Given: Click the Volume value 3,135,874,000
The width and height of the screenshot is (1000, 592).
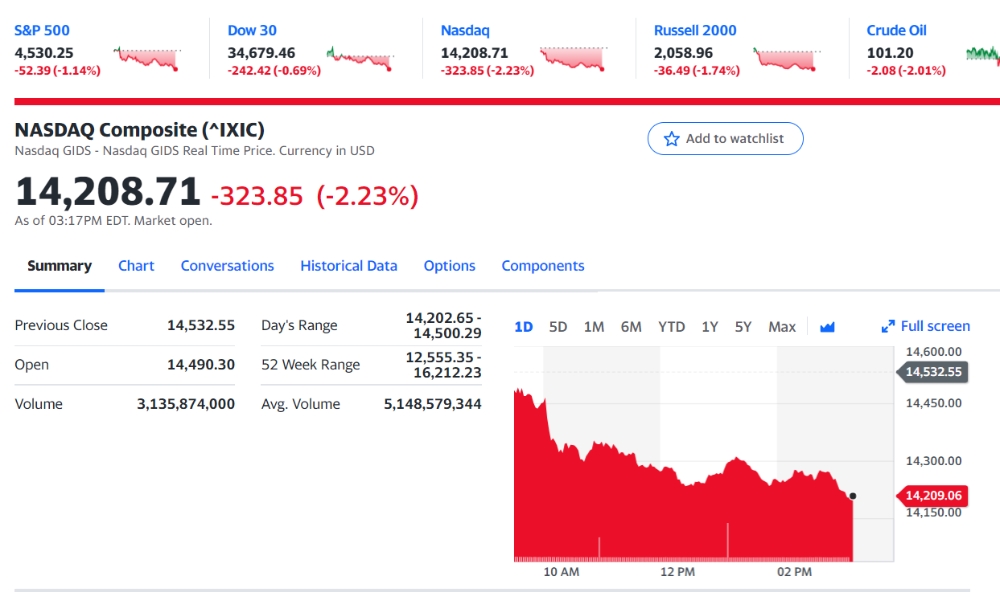Looking at the screenshot, I should pos(186,404).
